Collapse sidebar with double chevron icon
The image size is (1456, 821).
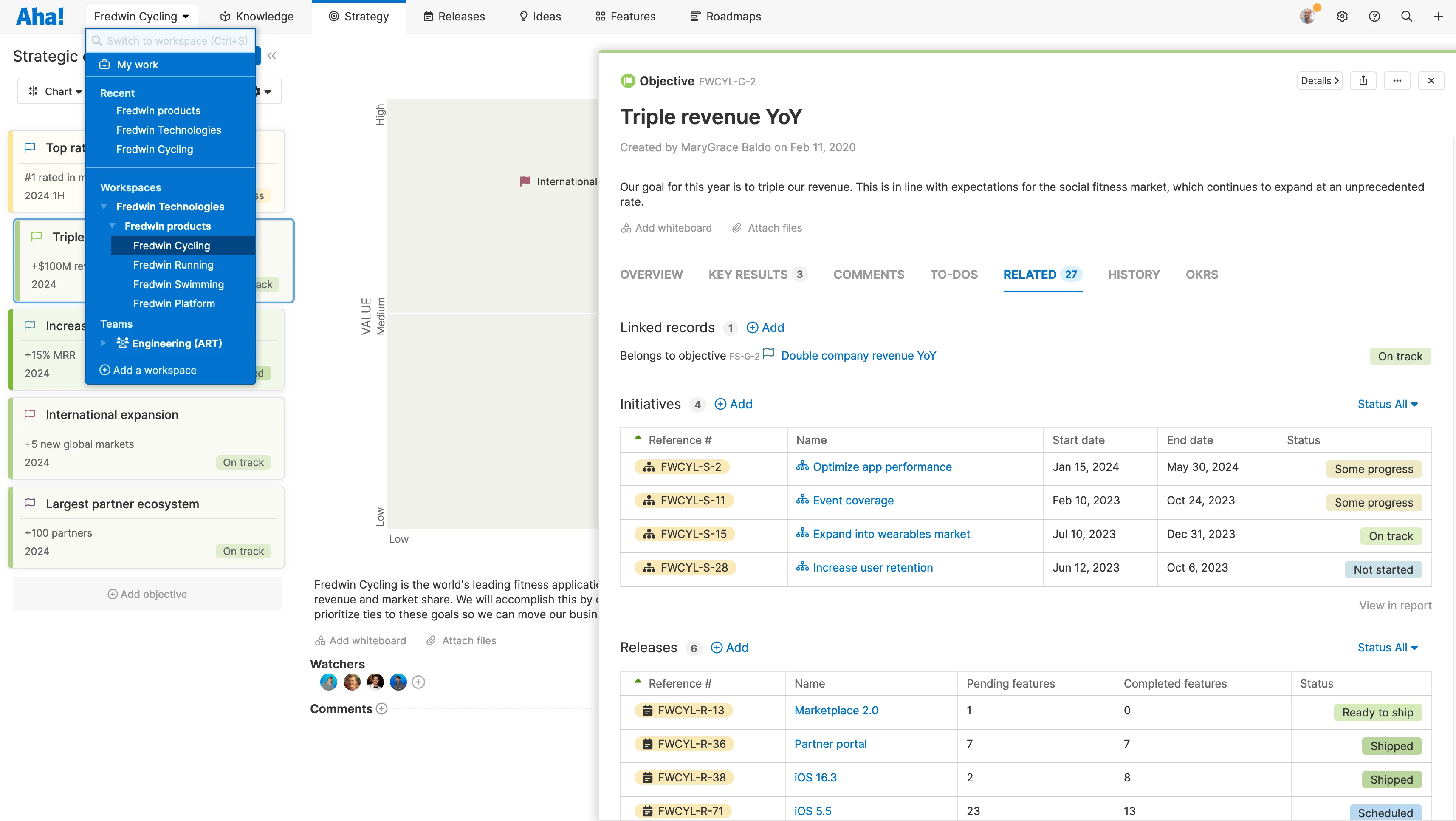(272, 55)
